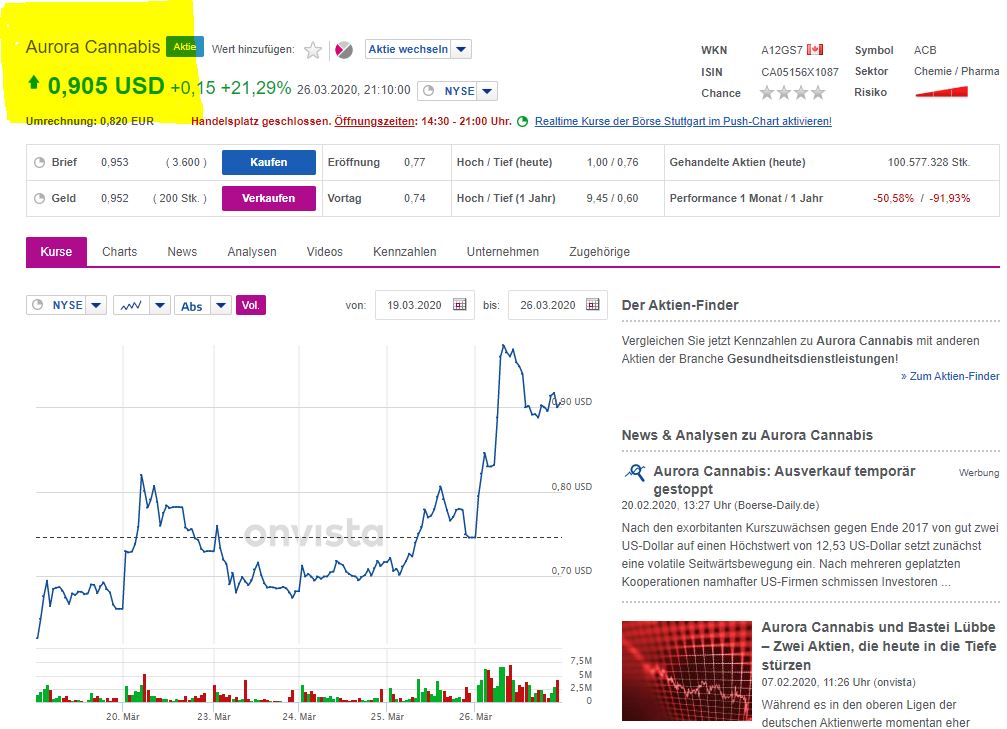The image size is (1007, 729).
Task: Click the clock icon in the Geld row
Action: point(39,198)
